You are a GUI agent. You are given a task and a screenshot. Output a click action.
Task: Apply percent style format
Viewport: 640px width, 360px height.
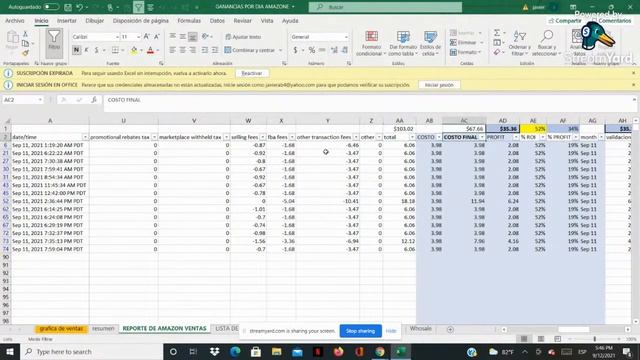point(311,50)
